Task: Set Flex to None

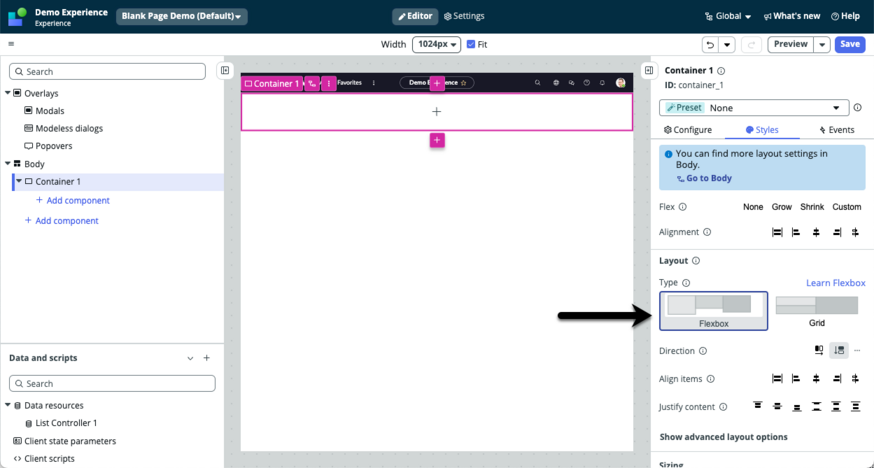Action: (753, 207)
